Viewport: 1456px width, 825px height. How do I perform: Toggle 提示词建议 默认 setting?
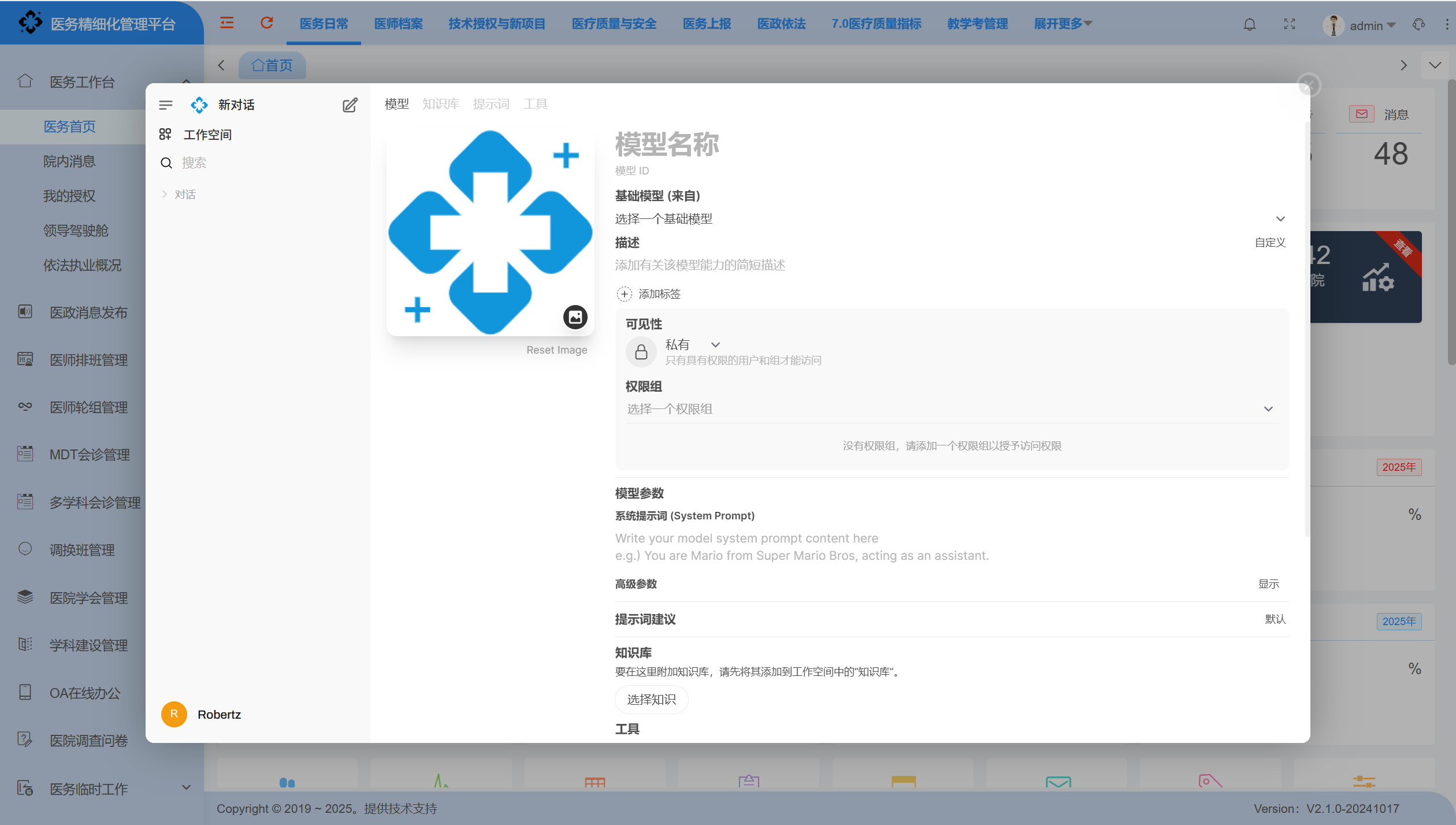click(1275, 619)
